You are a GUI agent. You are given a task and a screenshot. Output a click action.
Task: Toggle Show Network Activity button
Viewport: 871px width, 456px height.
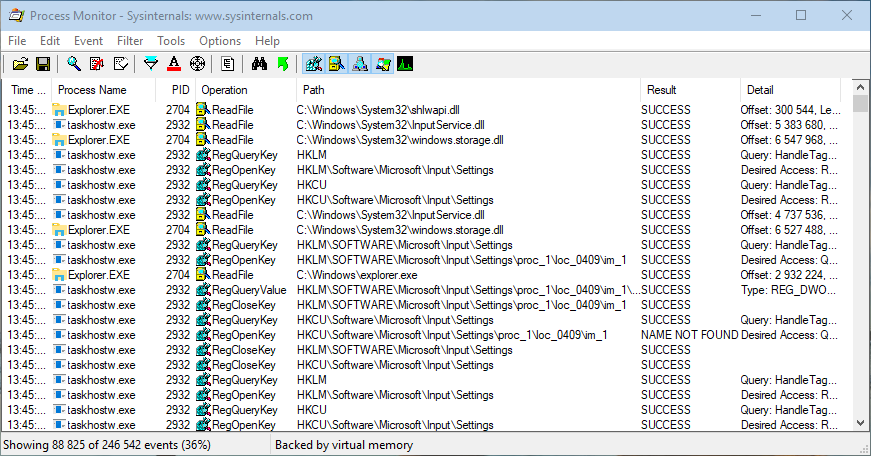click(x=359, y=64)
